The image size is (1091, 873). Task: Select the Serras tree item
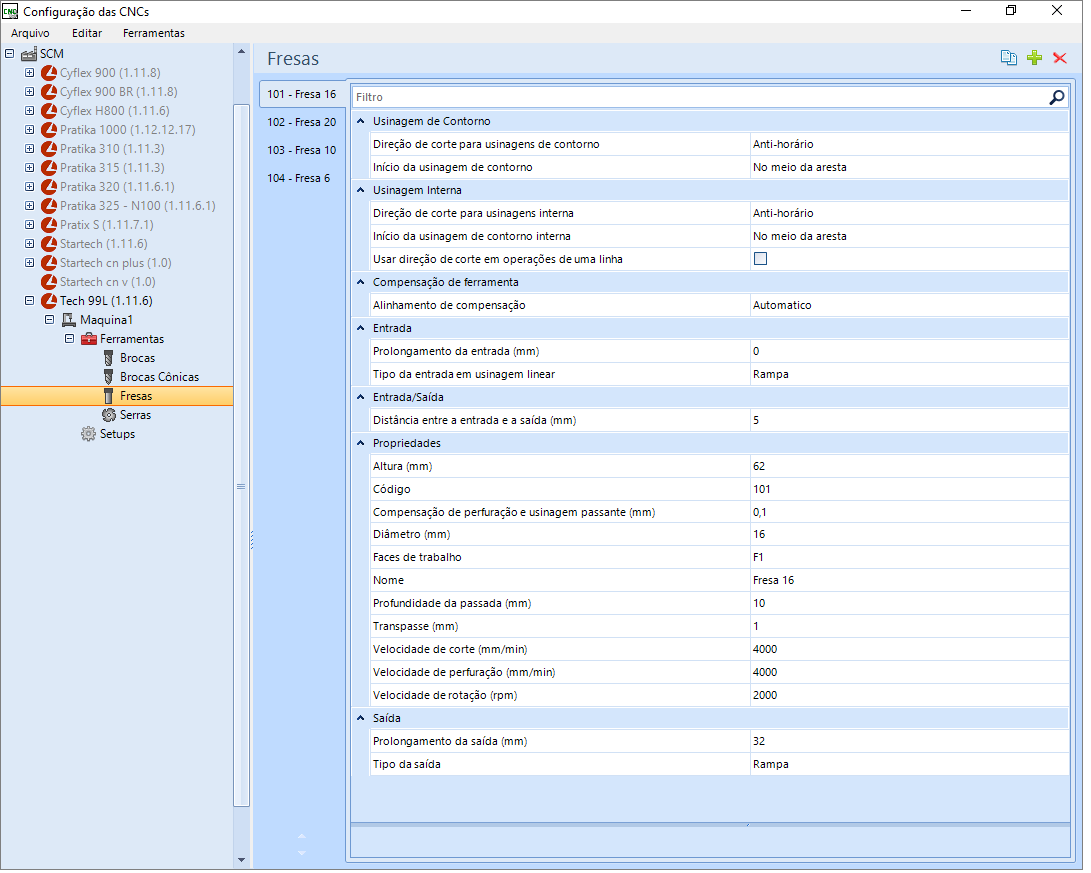pos(136,417)
